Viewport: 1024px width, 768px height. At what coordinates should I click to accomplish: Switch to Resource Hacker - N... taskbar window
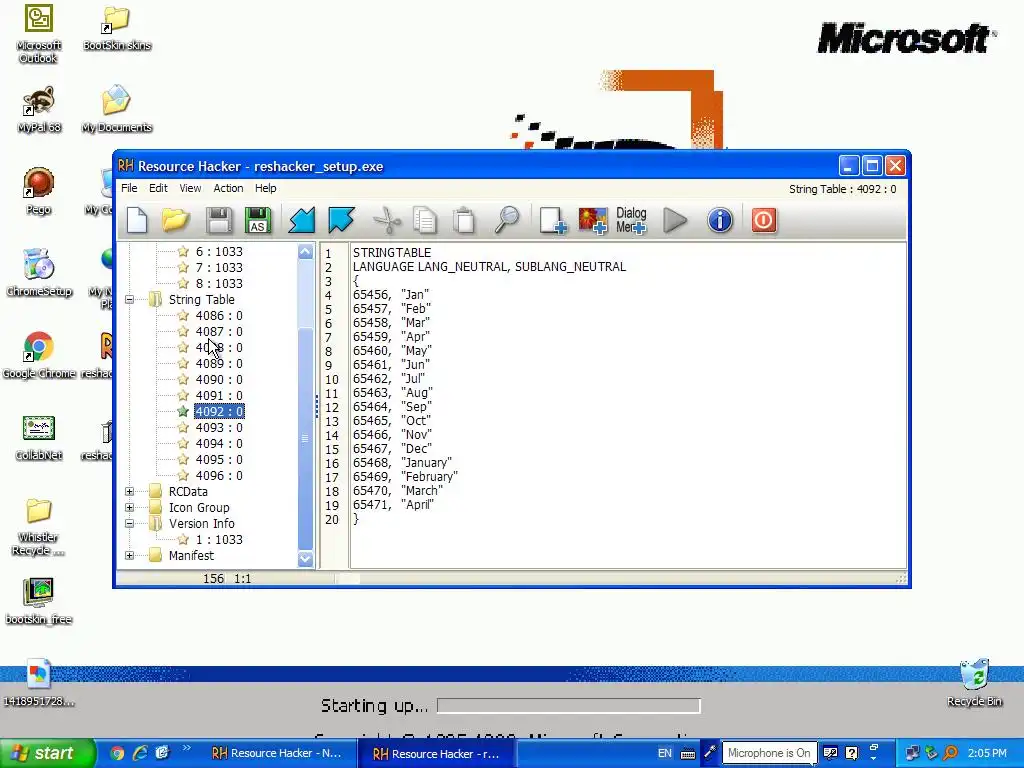[x=277, y=753]
